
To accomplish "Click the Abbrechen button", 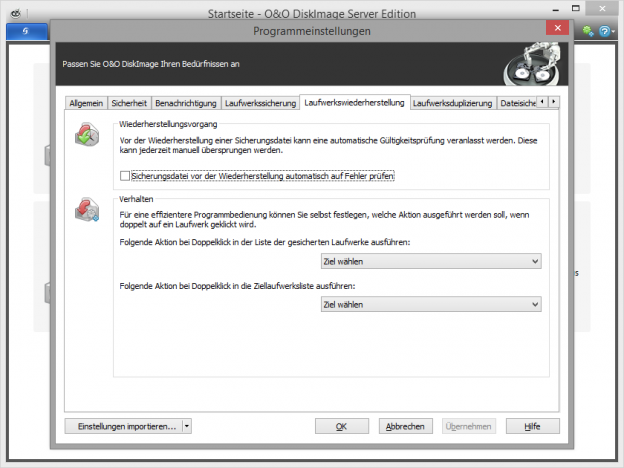I will tap(406, 426).
